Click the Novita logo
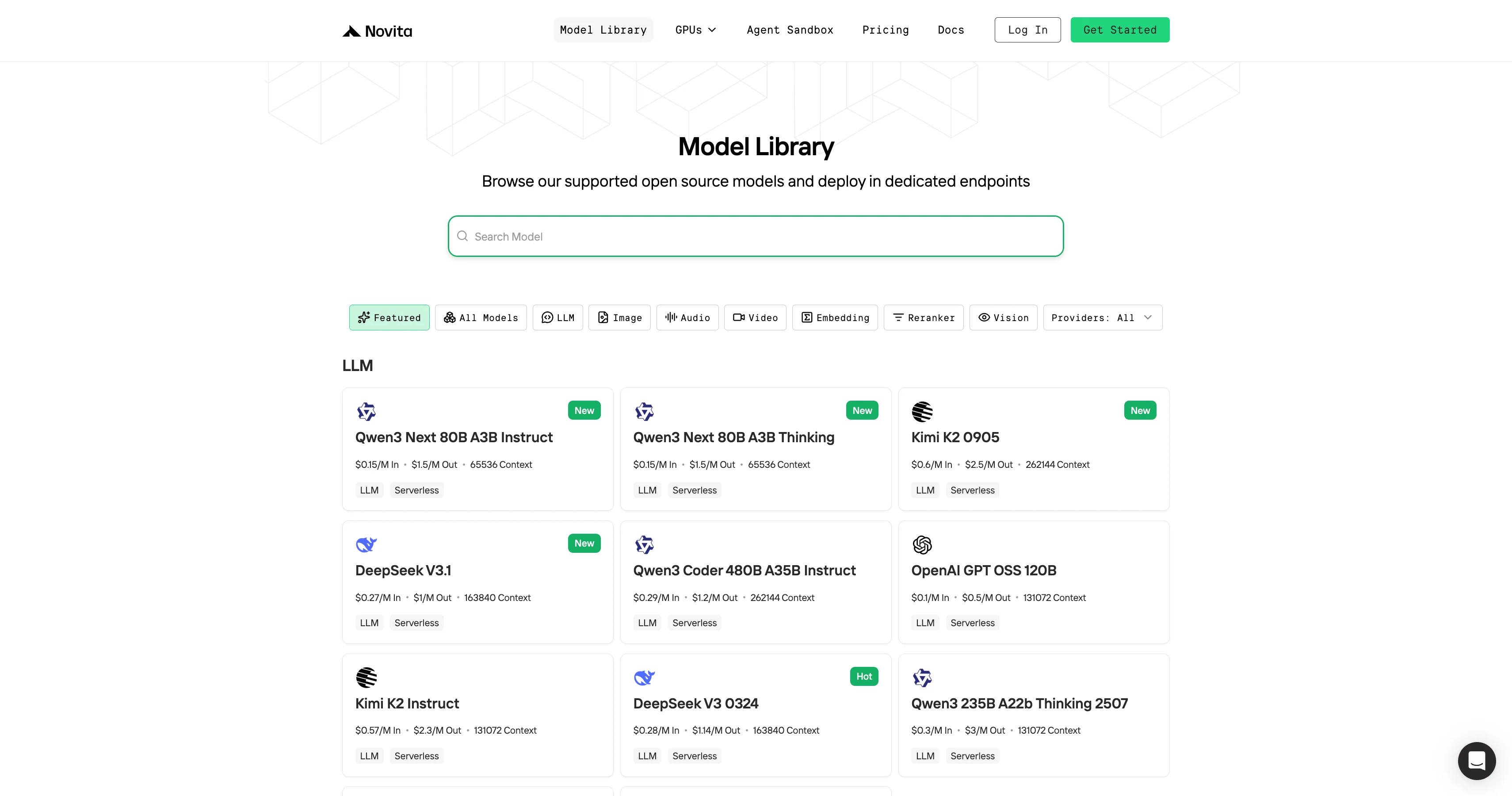 tap(377, 31)
